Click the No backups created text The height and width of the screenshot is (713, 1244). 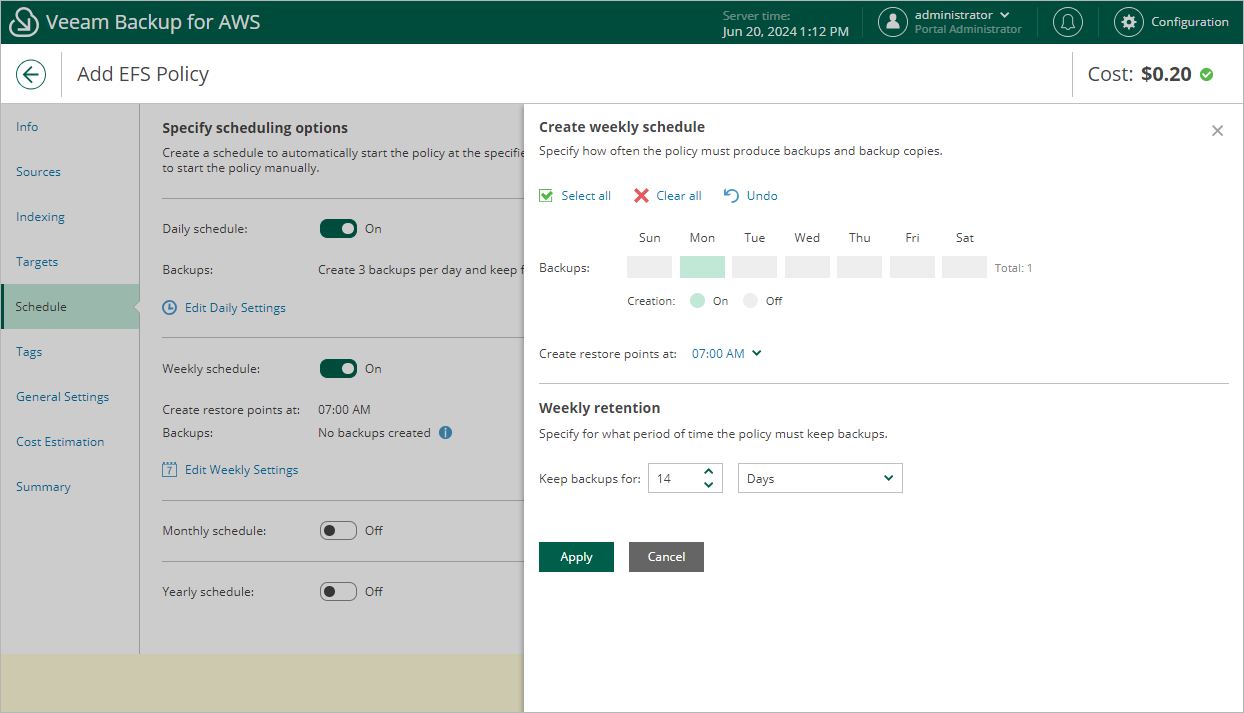point(374,433)
